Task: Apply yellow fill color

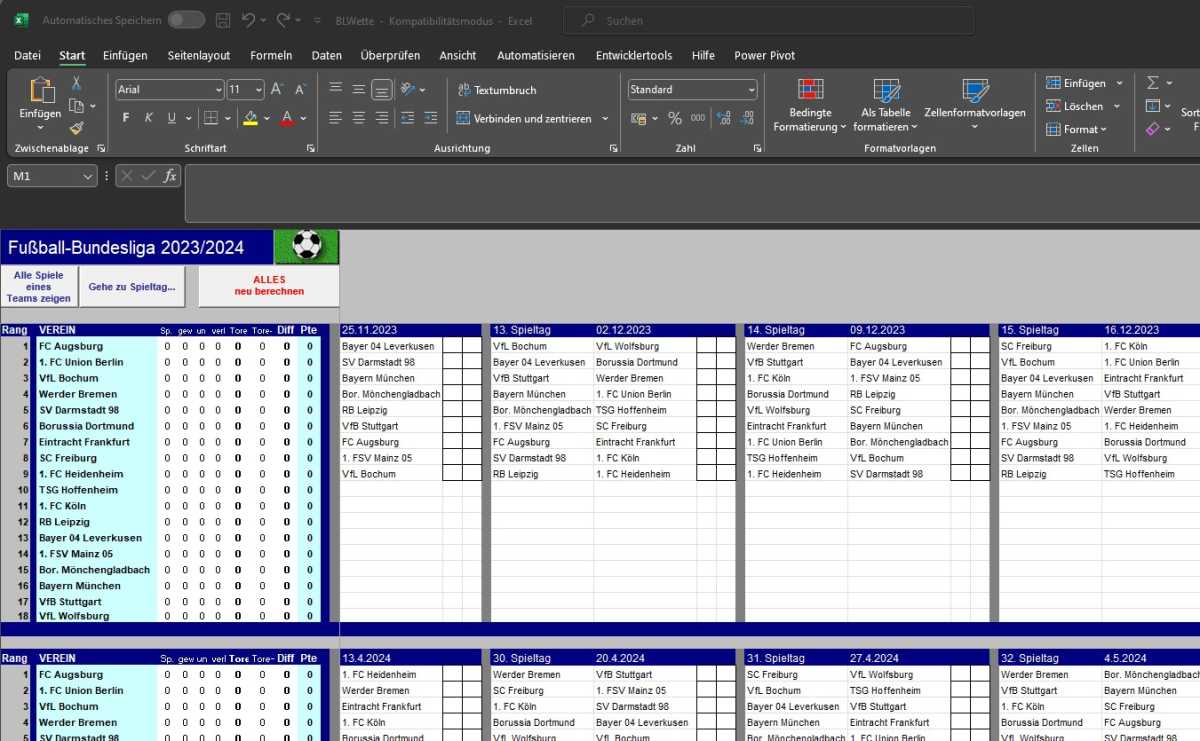Action: [x=250, y=118]
